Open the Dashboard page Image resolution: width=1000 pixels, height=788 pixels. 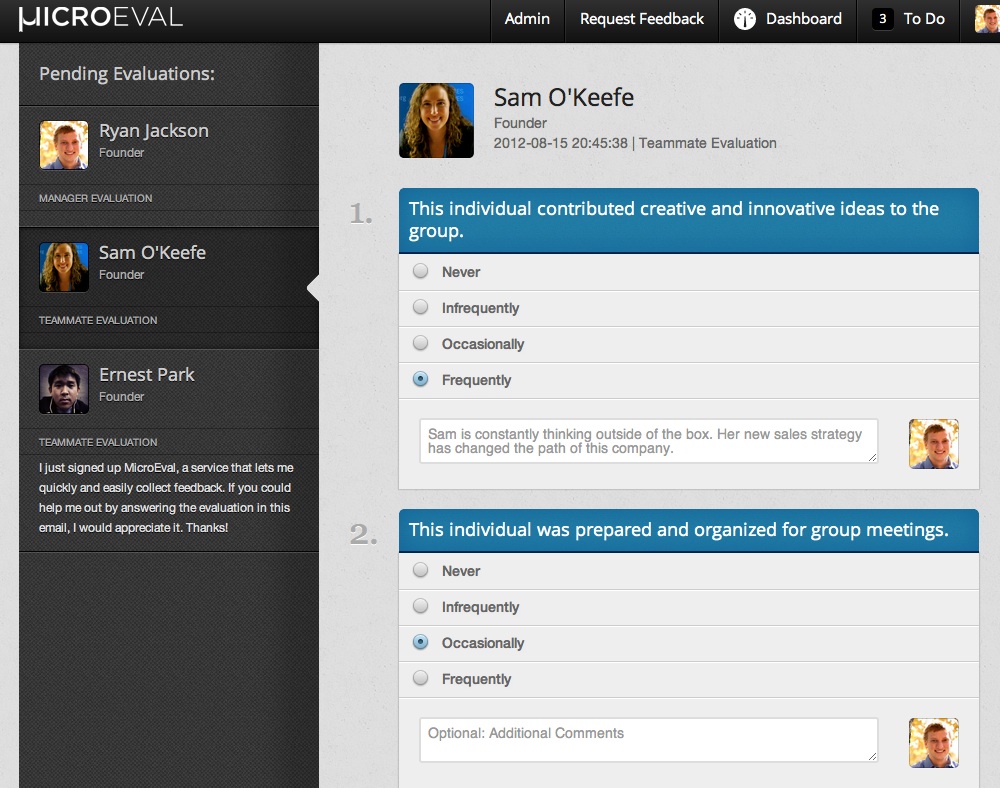[803, 19]
